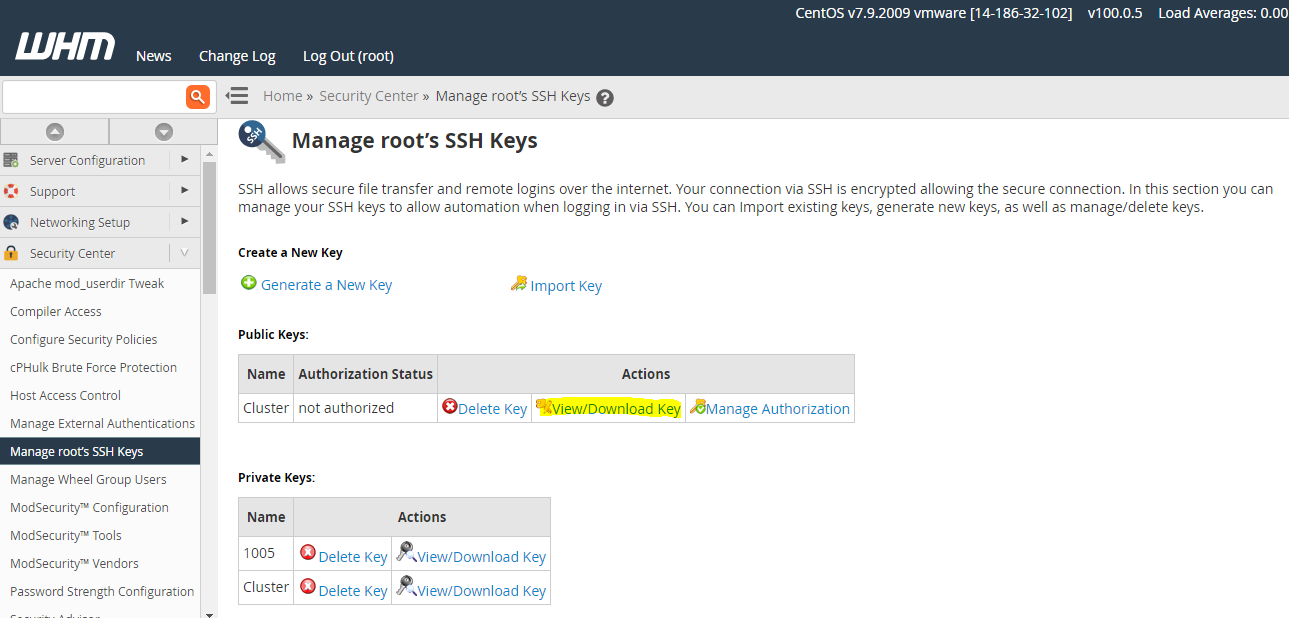Click the green plus Generate Key icon
Image resolution: width=1289 pixels, height=618 pixels.
249,284
